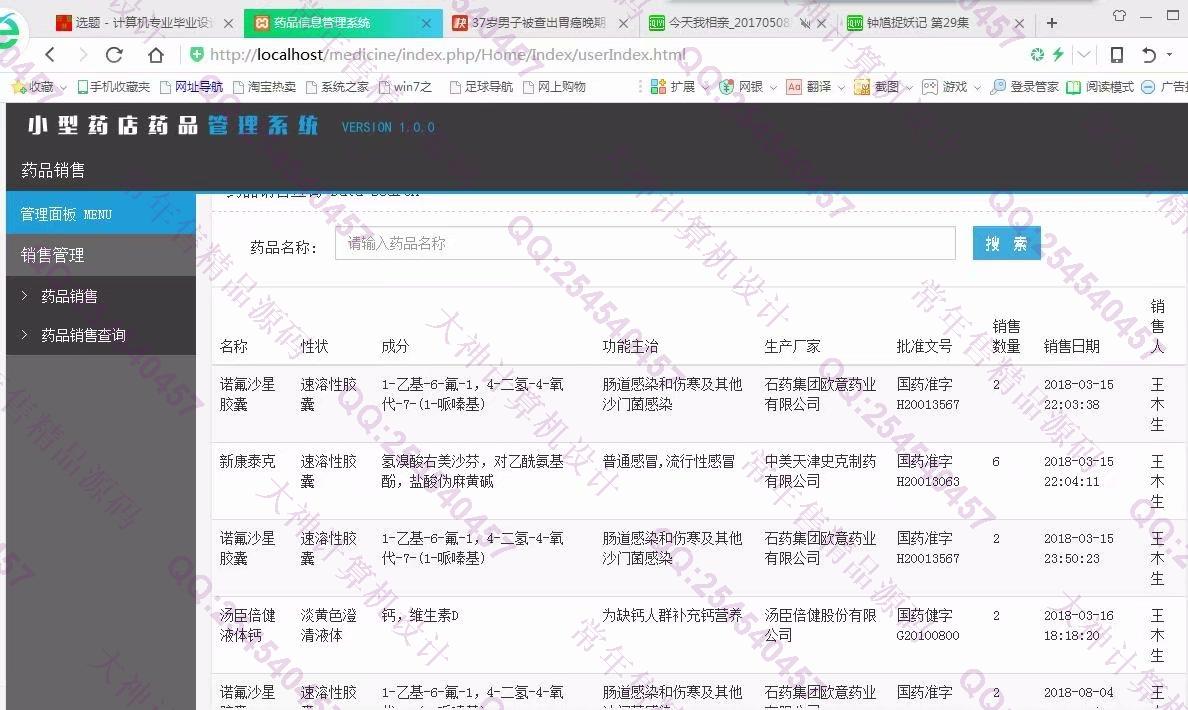Toggle mute icon on 今天我相亲 tab
This screenshot has height=710, width=1188.
[x=805, y=23]
